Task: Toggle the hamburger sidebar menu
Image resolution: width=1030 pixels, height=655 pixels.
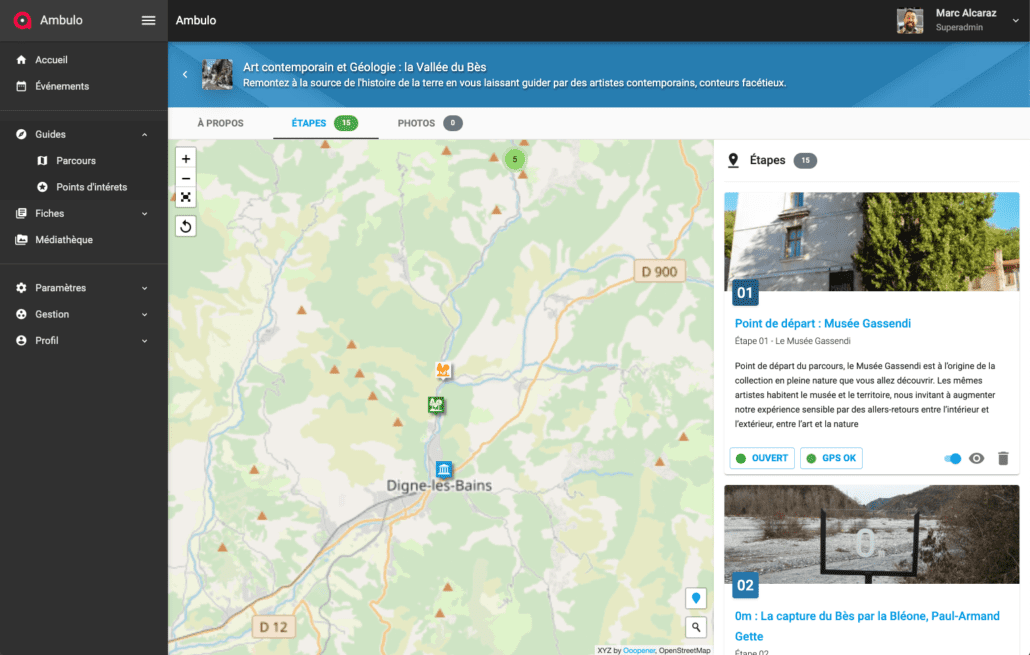Action: pyautogui.click(x=148, y=20)
